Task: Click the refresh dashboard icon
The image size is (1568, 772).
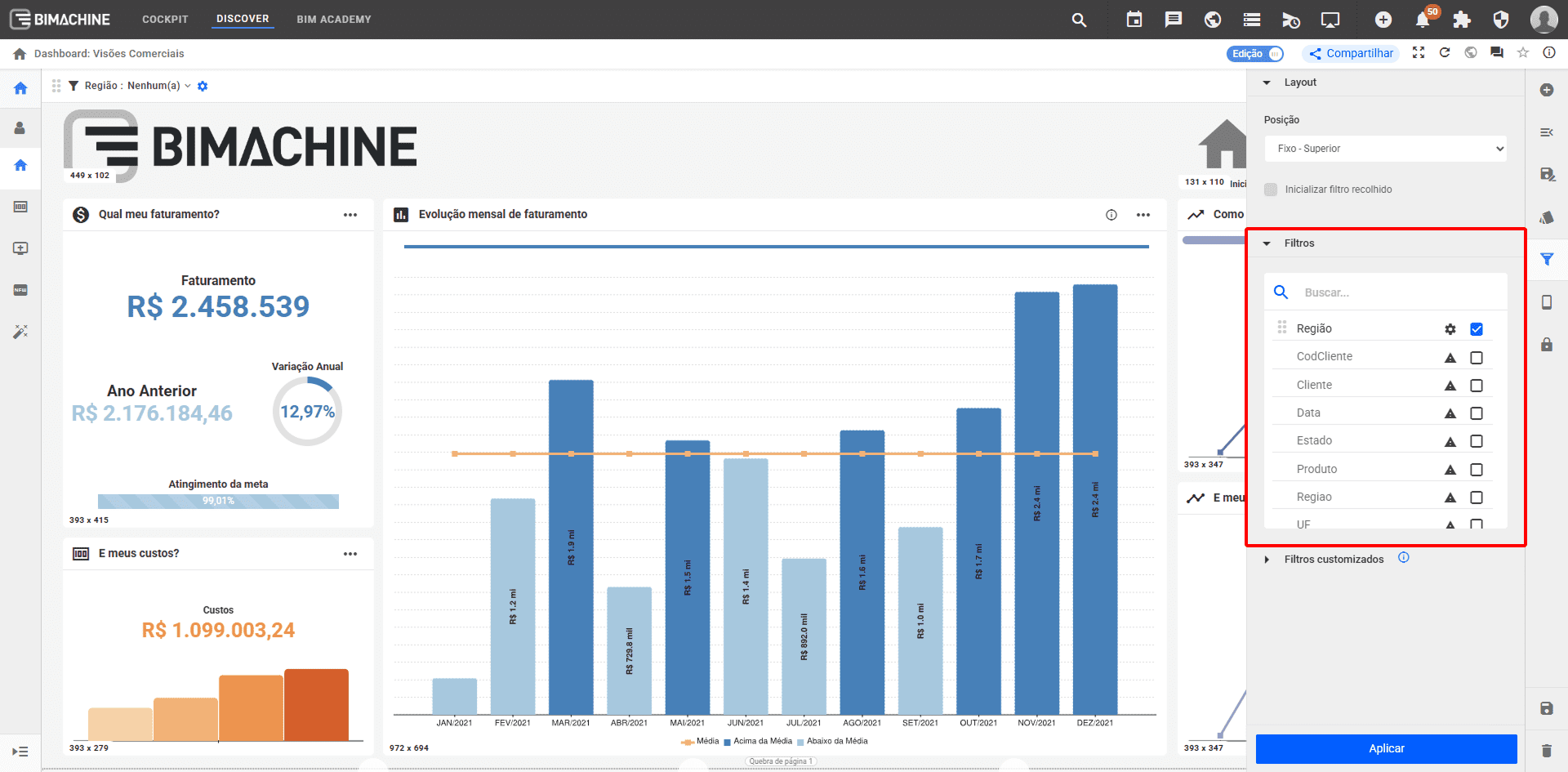Action: coord(1445,53)
